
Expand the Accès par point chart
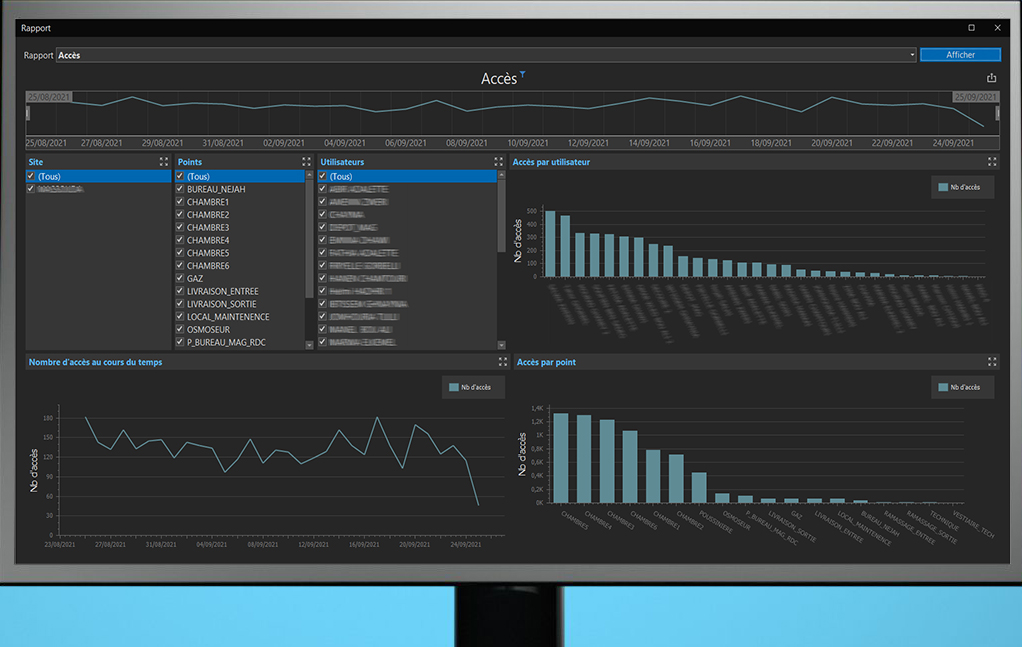pyautogui.click(x=992, y=362)
